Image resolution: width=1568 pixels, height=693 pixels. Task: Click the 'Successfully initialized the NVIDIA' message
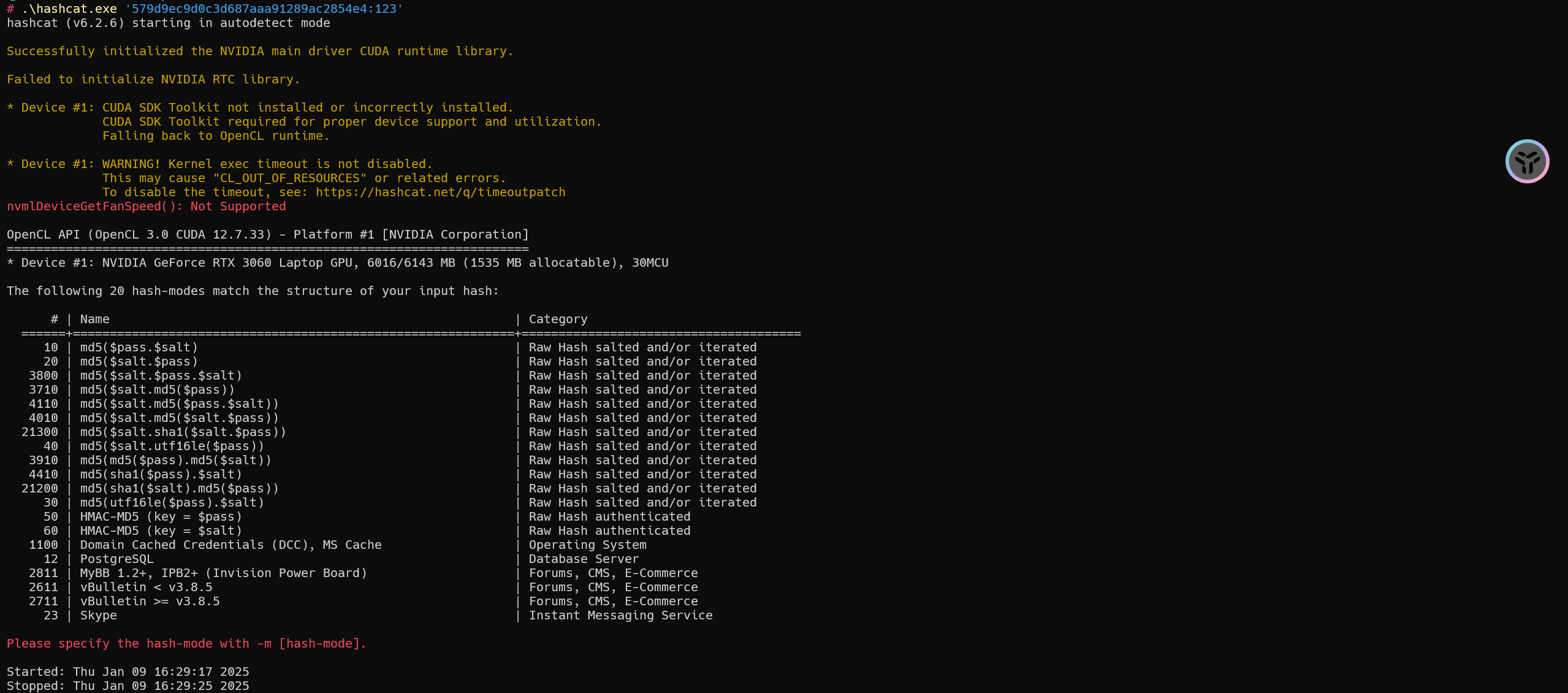[260, 52]
